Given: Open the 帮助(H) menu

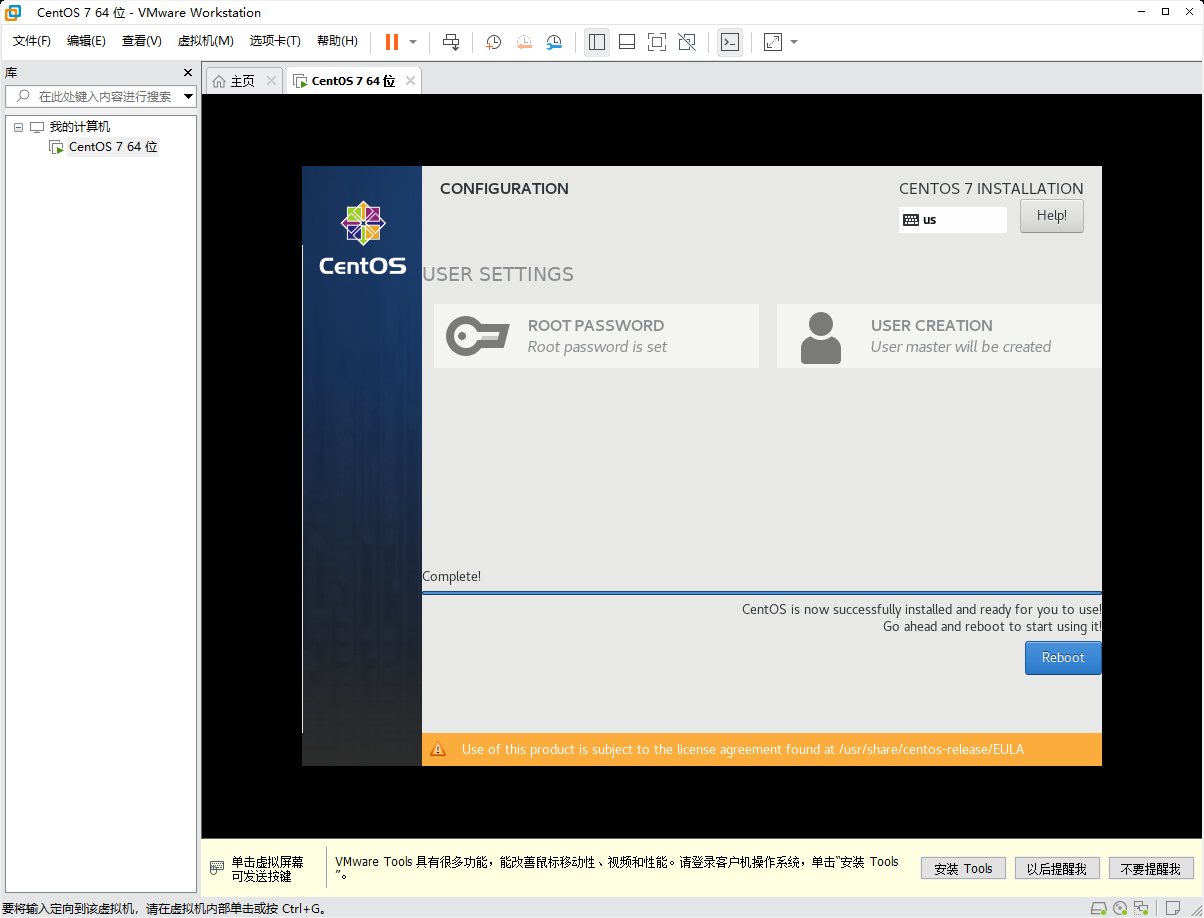Looking at the screenshot, I should tap(337, 41).
